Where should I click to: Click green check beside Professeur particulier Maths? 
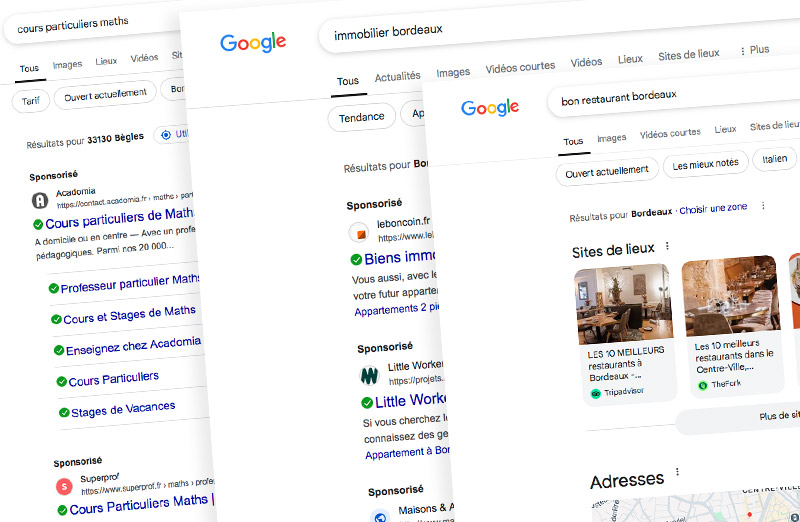(x=54, y=289)
